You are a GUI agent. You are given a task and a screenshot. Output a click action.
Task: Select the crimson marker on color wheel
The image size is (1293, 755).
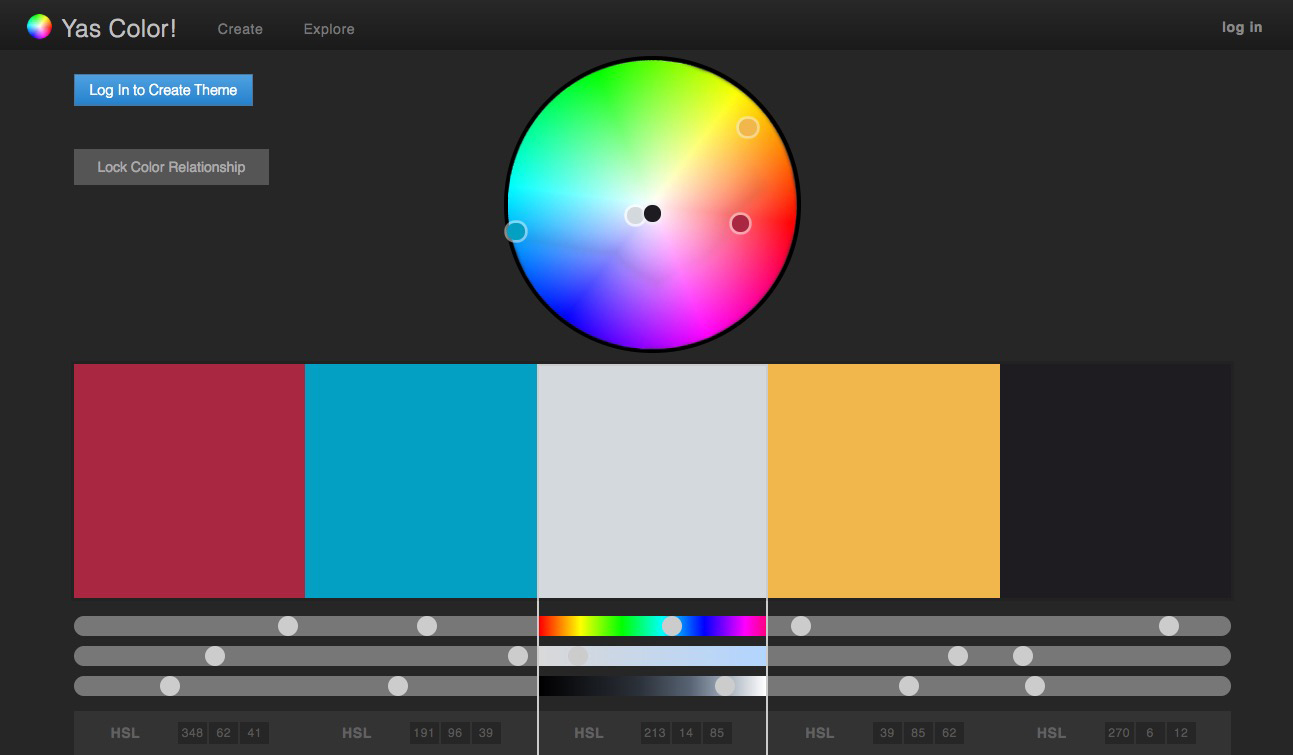[x=740, y=223]
